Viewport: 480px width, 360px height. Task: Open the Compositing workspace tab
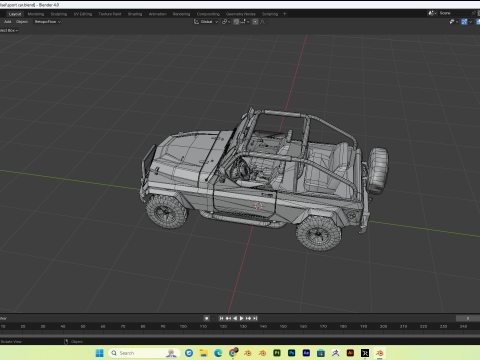208,14
